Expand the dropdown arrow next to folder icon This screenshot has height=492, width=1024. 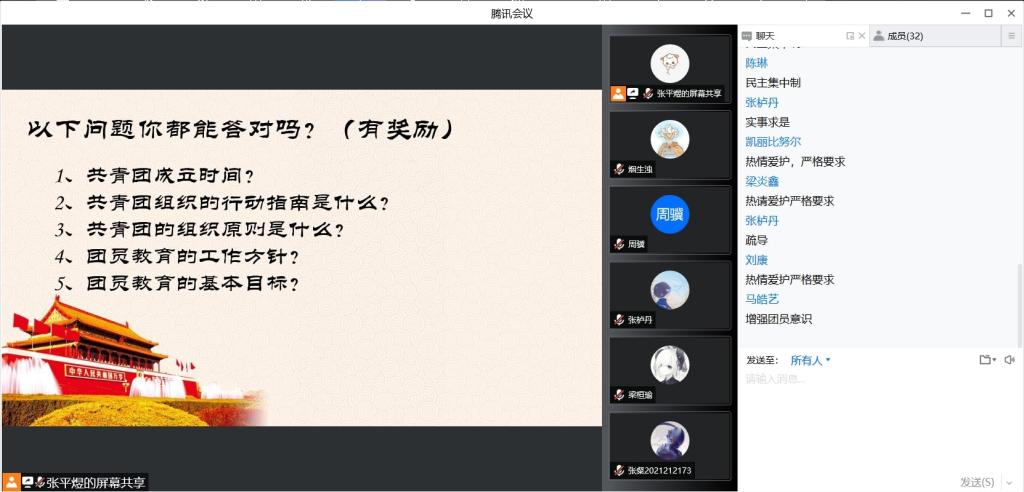point(995,360)
